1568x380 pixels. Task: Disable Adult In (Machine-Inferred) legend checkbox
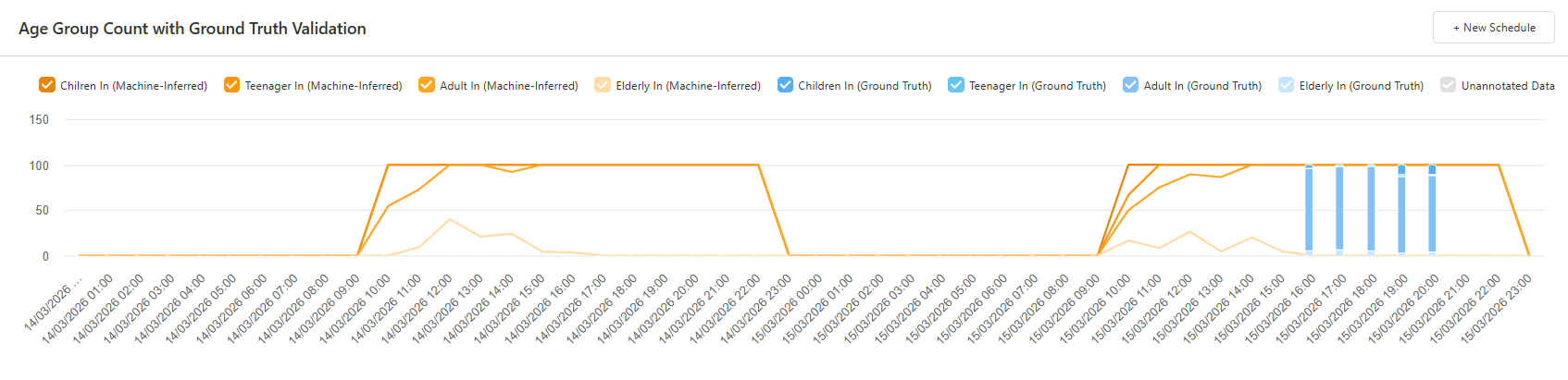tap(427, 85)
